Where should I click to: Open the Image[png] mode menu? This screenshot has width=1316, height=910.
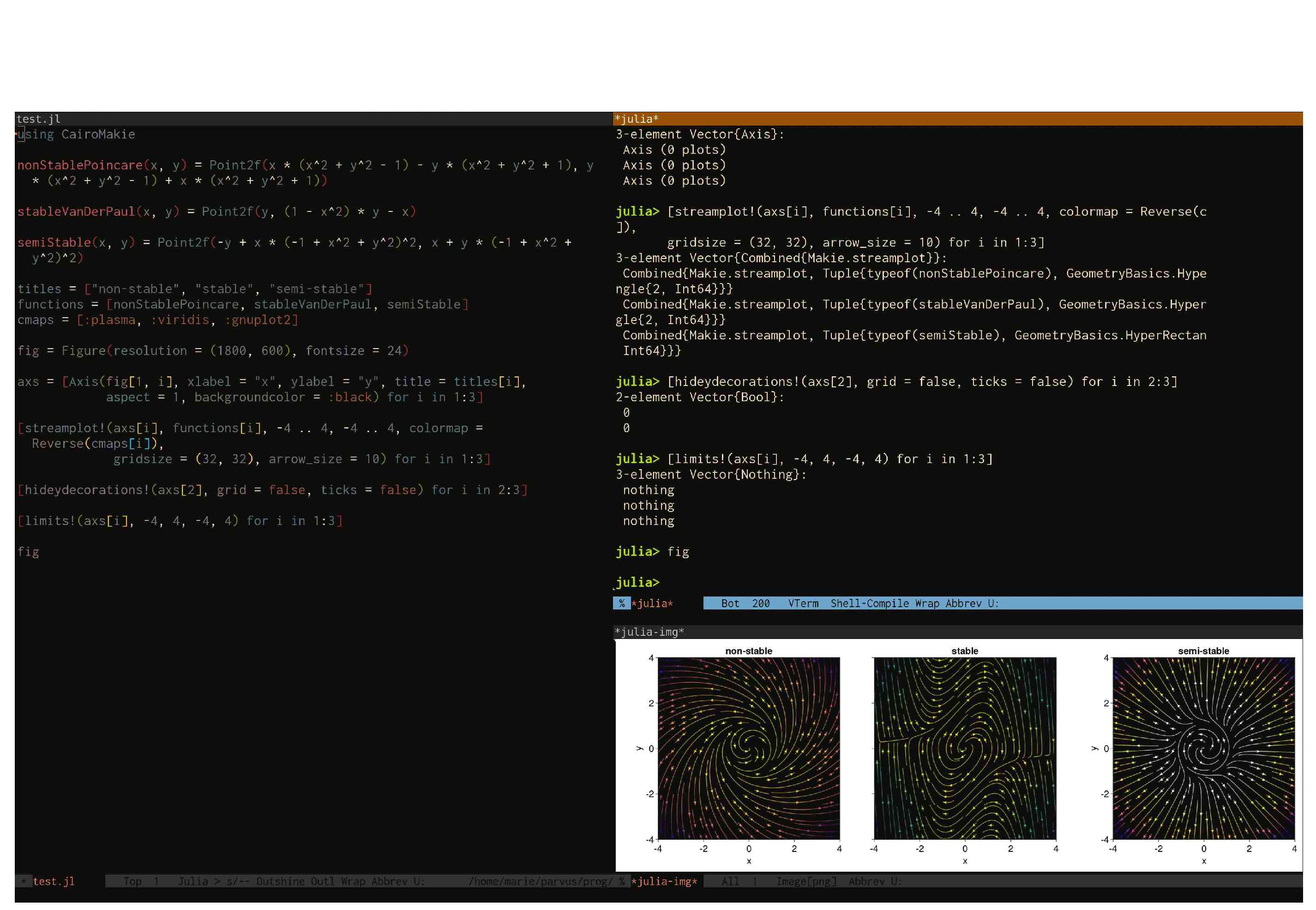[x=806, y=881]
